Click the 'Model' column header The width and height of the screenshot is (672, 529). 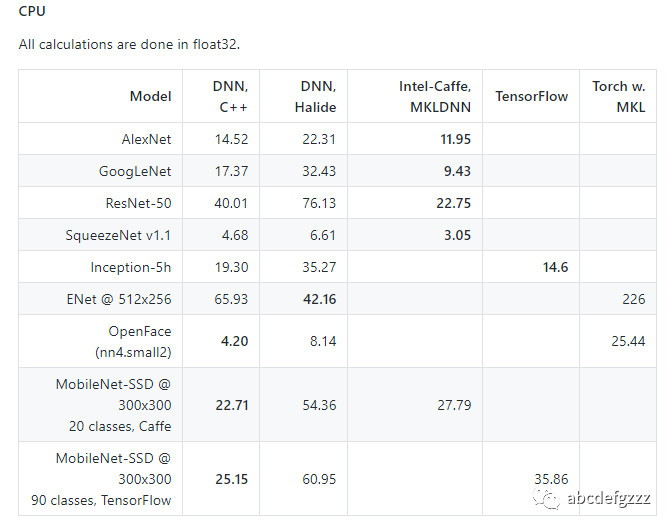(150, 96)
